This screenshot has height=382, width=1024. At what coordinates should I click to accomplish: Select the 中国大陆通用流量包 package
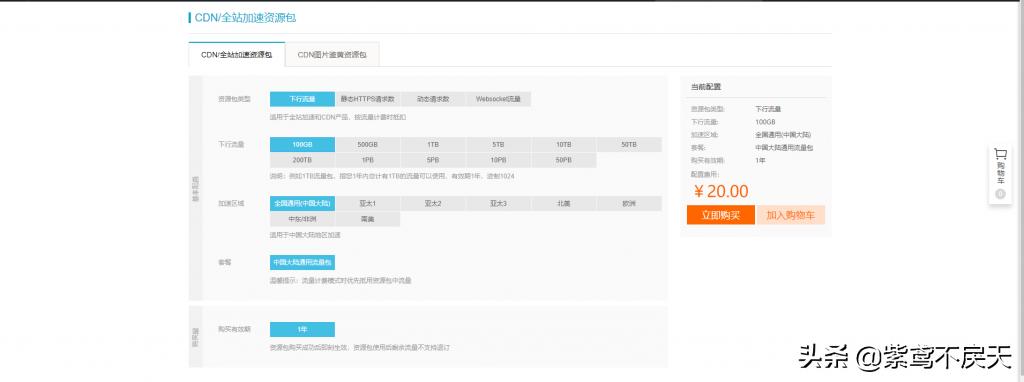click(302, 263)
